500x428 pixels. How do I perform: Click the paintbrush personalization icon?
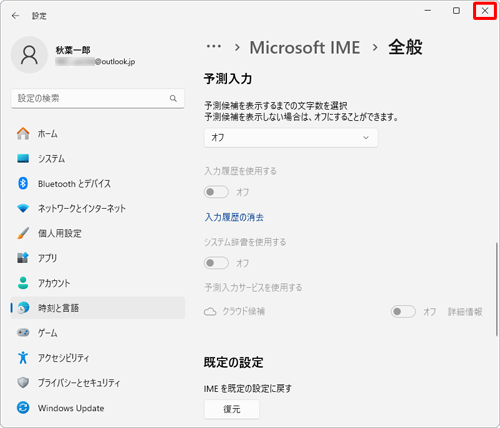point(23,233)
